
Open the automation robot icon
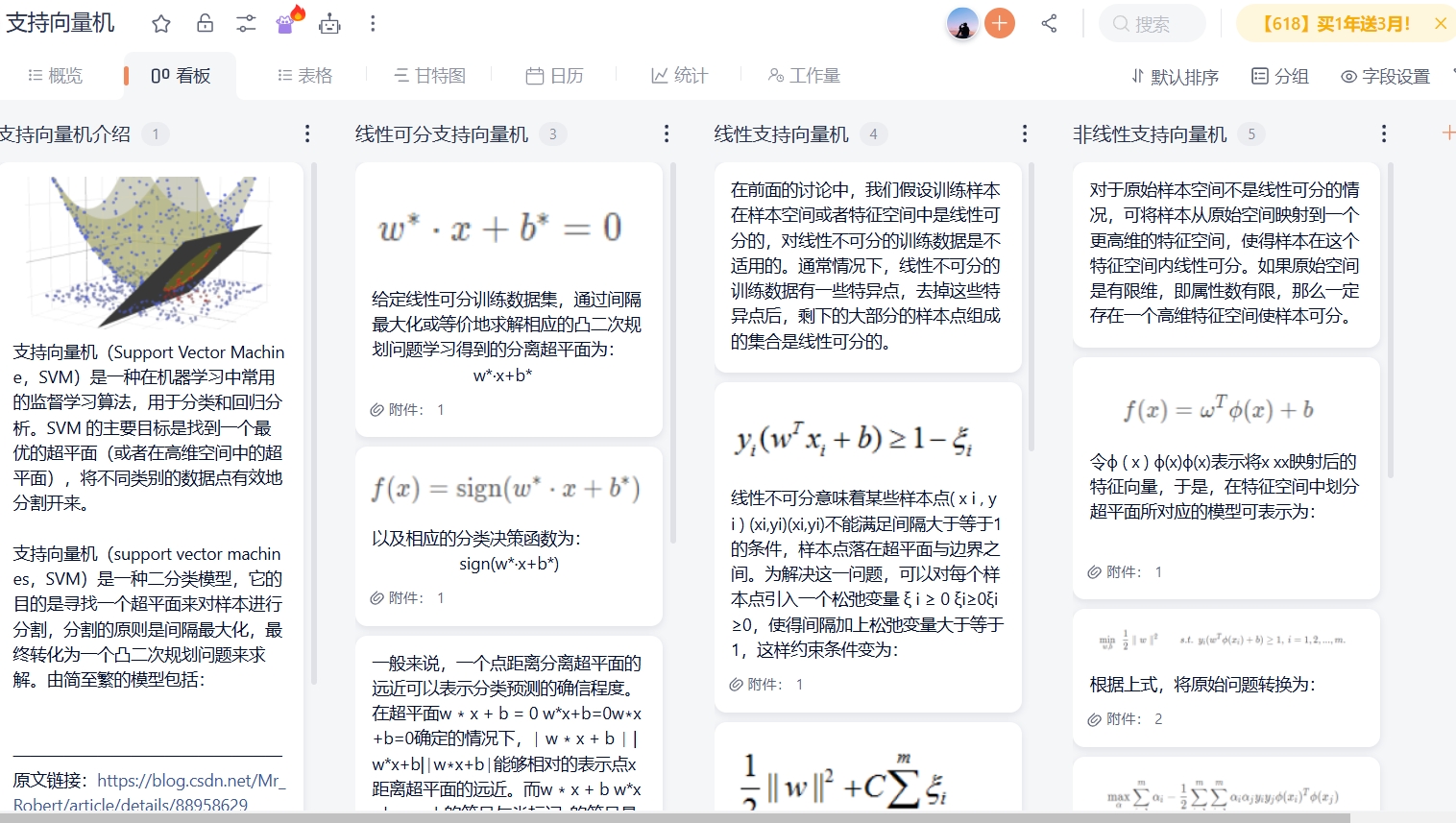coord(329,23)
